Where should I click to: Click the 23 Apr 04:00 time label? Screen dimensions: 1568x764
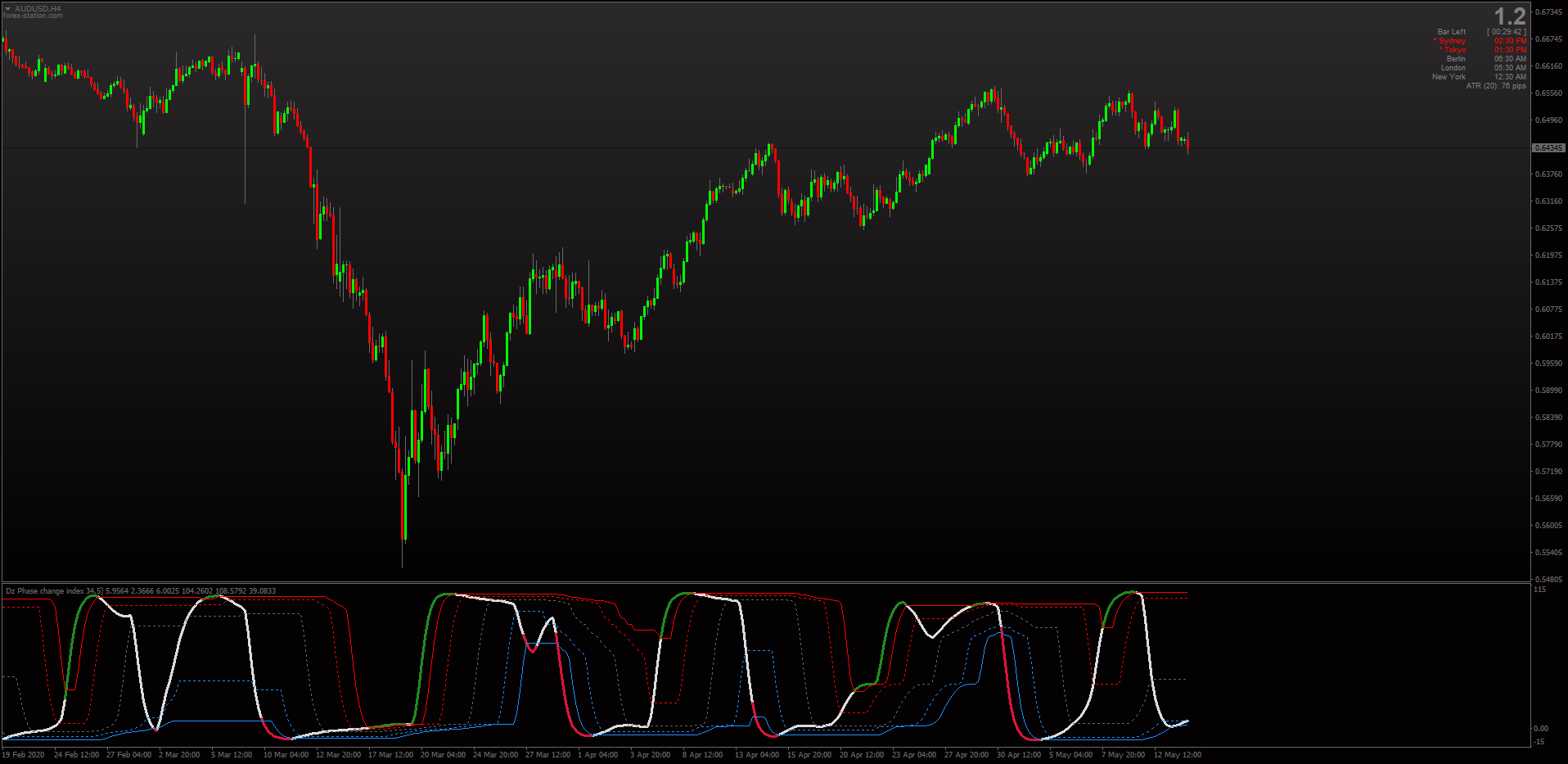click(914, 755)
